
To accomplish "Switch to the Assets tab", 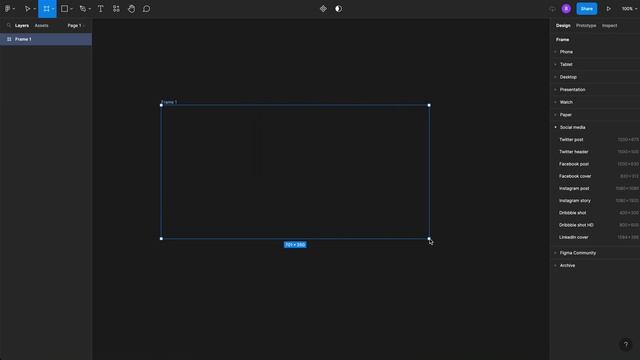I will pyautogui.click(x=41, y=25).
